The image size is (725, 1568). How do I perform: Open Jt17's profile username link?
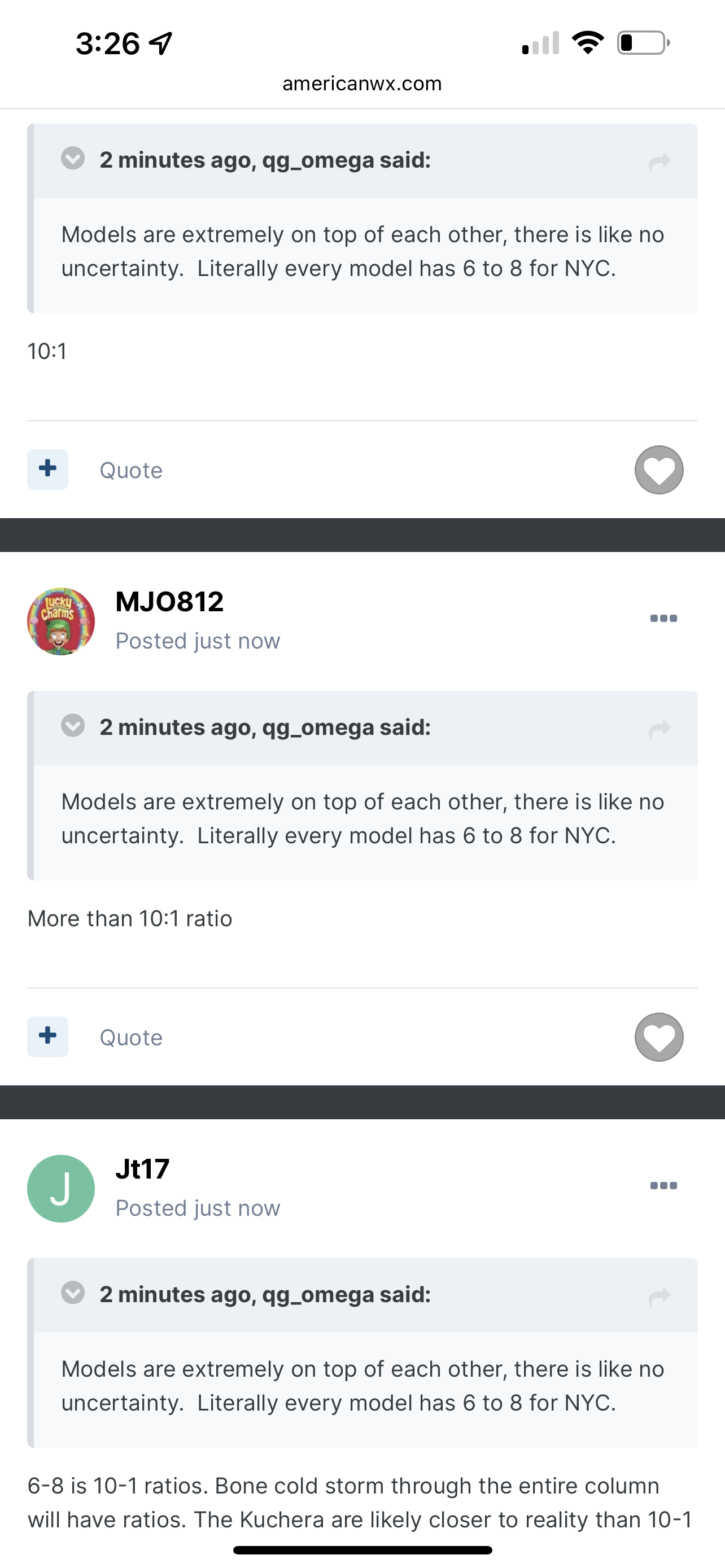pyautogui.click(x=142, y=1169)
